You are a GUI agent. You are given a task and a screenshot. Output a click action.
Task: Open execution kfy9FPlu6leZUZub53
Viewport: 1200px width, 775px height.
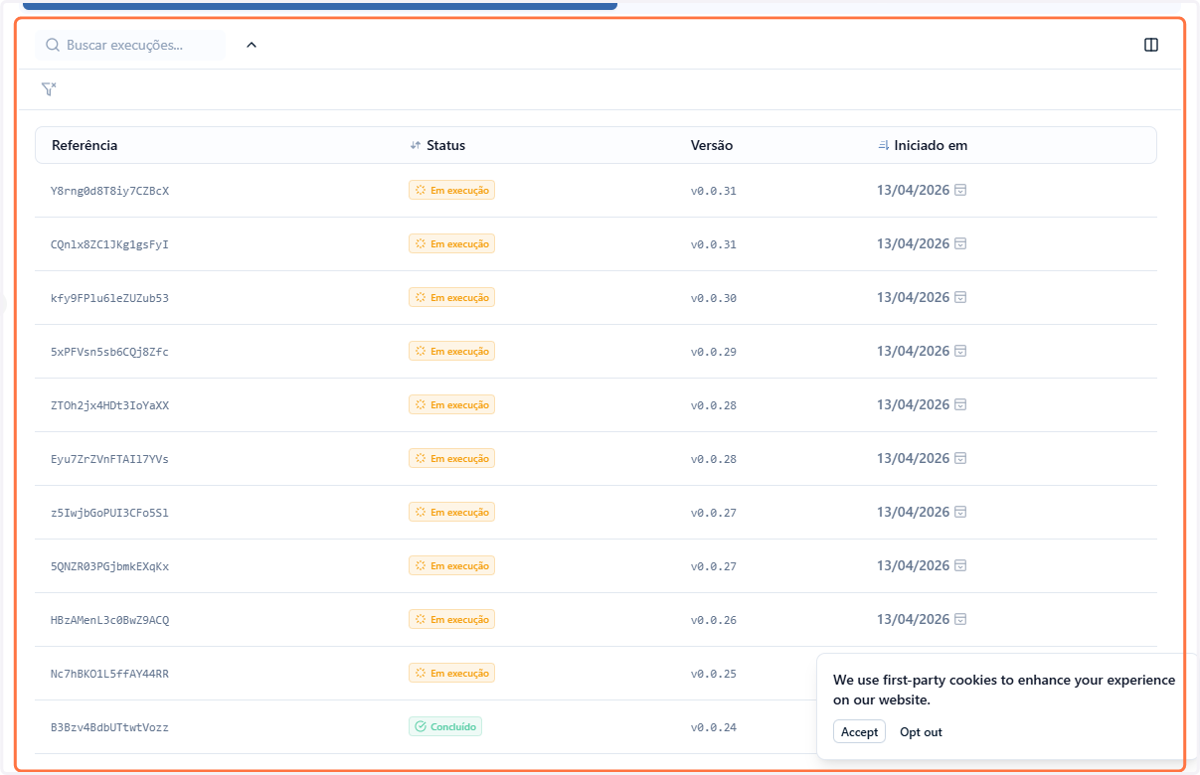point(110,298)
